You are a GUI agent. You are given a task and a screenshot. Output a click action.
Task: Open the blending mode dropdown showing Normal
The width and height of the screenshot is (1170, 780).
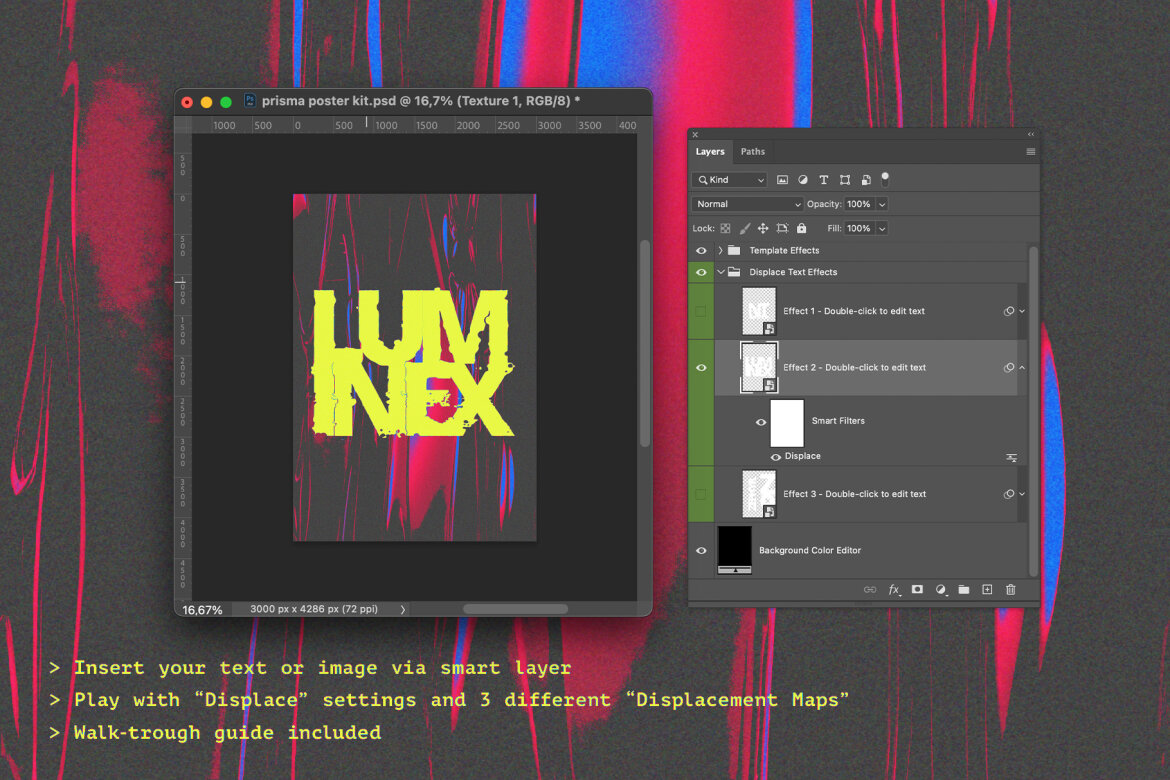[x=746, y=203]
